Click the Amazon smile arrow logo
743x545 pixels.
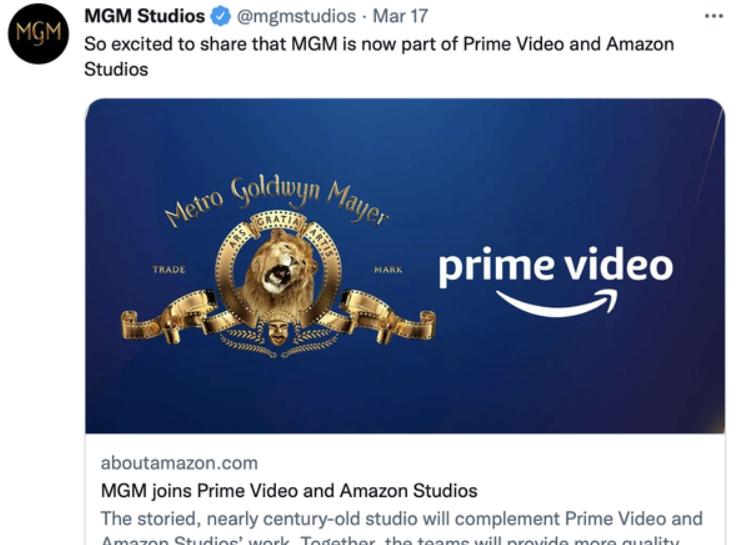pos(557,304)
